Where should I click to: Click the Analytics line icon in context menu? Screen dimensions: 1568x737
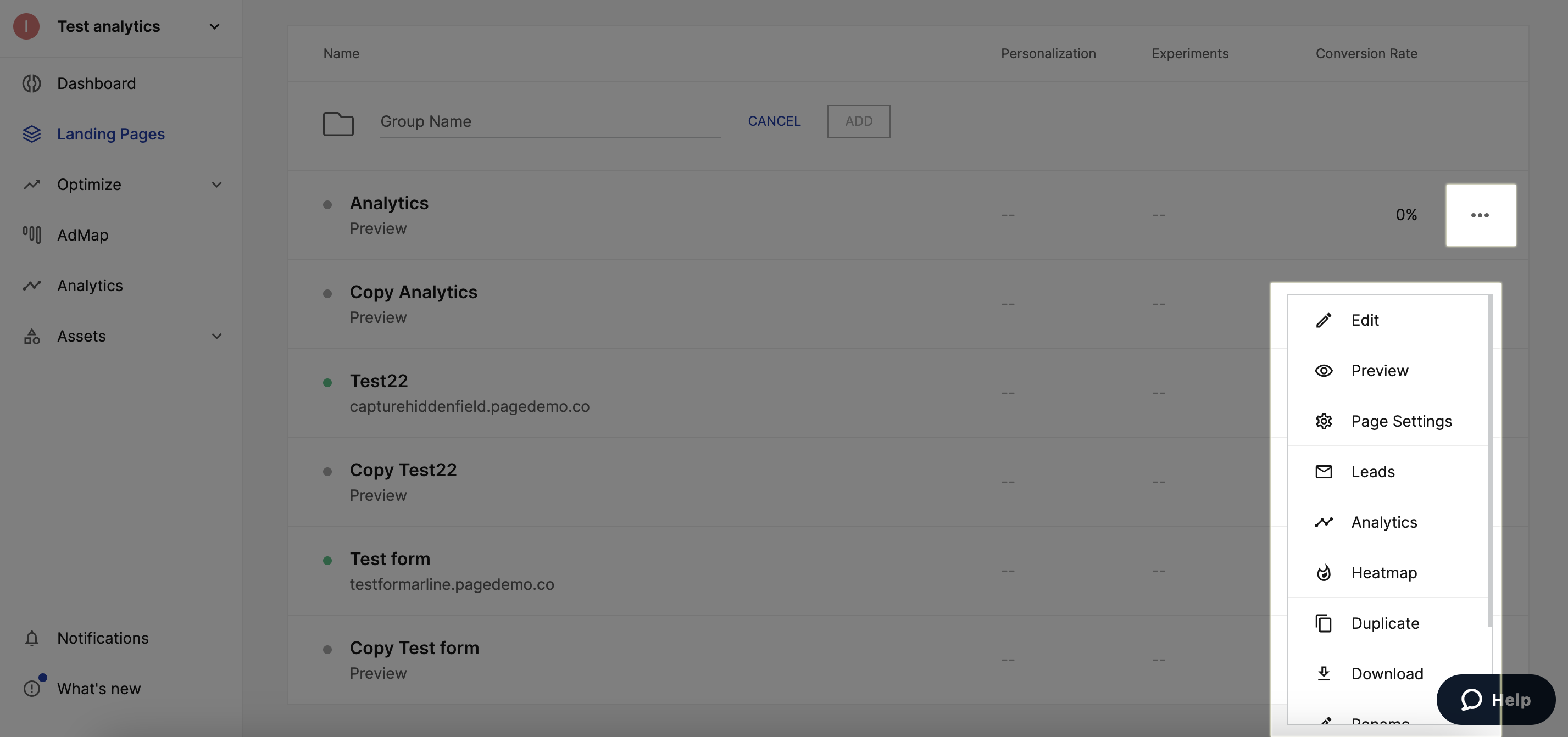click(x=1324, y=522)
